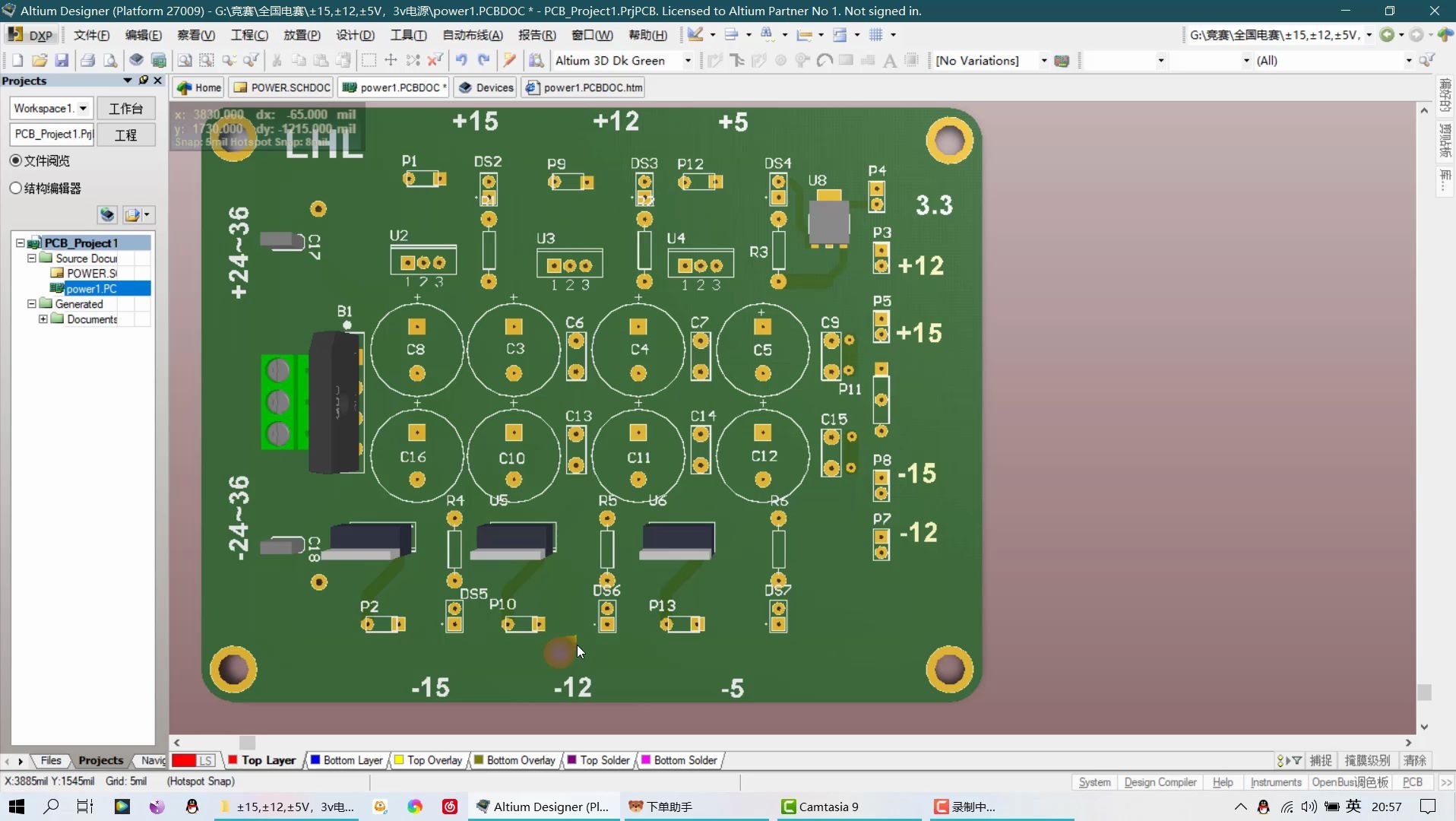Click the 清除 button in status area
This screenshot has height=821, width=1456.
coord(1414,760)
